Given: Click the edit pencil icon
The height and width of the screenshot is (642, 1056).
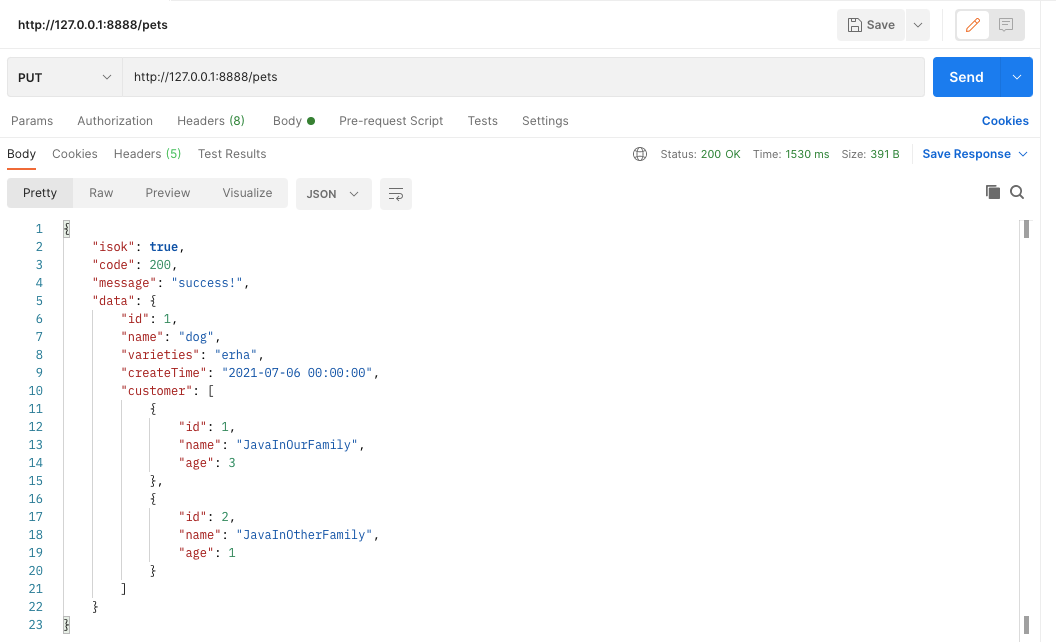Looking at the screenshot, I should (973, 25).
